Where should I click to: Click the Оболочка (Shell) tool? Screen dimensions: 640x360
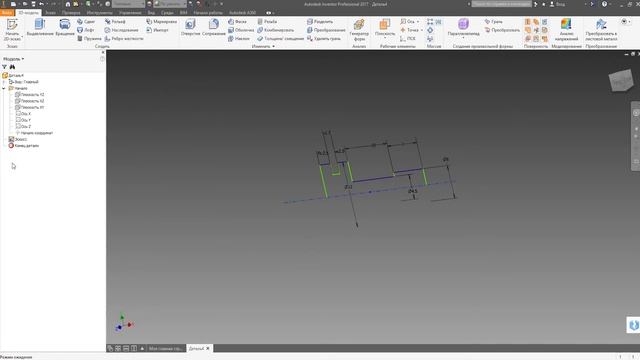[x=241, y=30]
